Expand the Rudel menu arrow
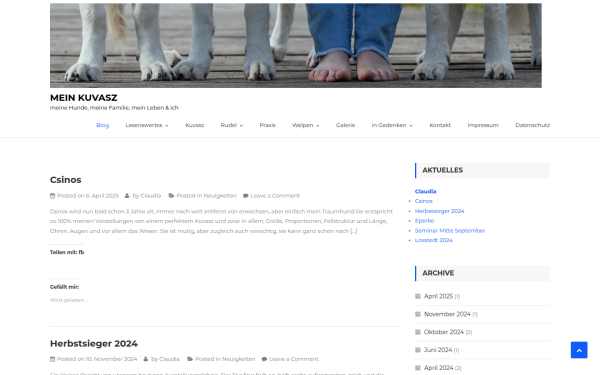Viewport: 600px width, 375px height. coord(241,126)
